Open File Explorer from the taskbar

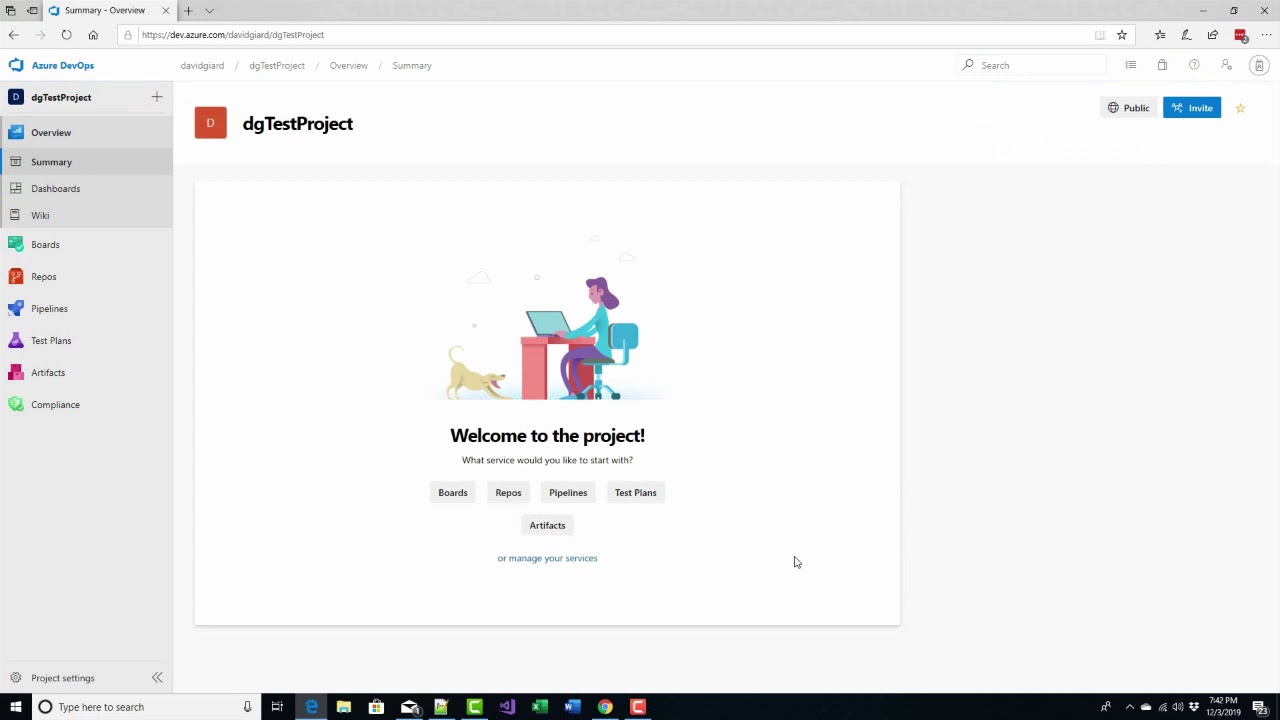pyautogui.click(x=343, y=707)
